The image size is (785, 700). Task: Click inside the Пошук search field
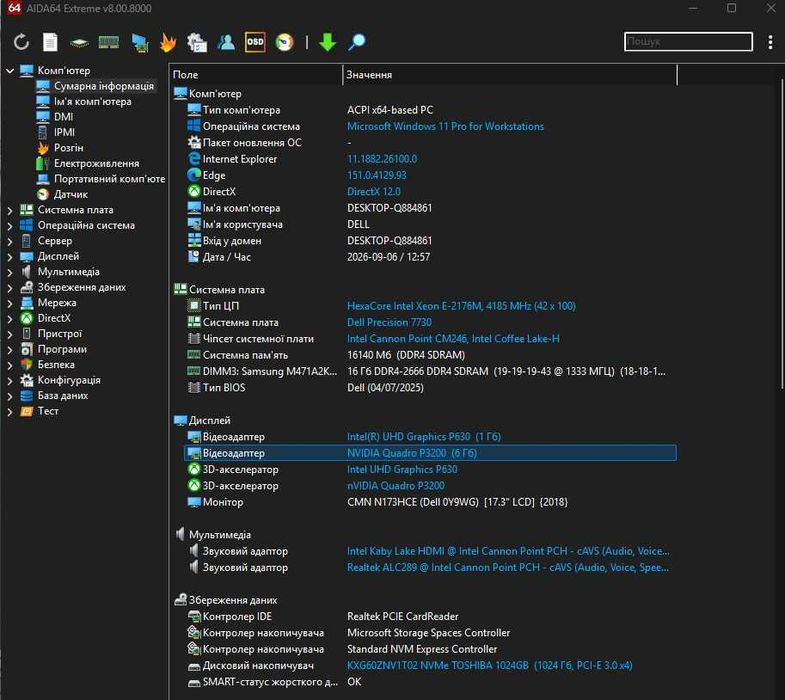(x=688, y=42)
